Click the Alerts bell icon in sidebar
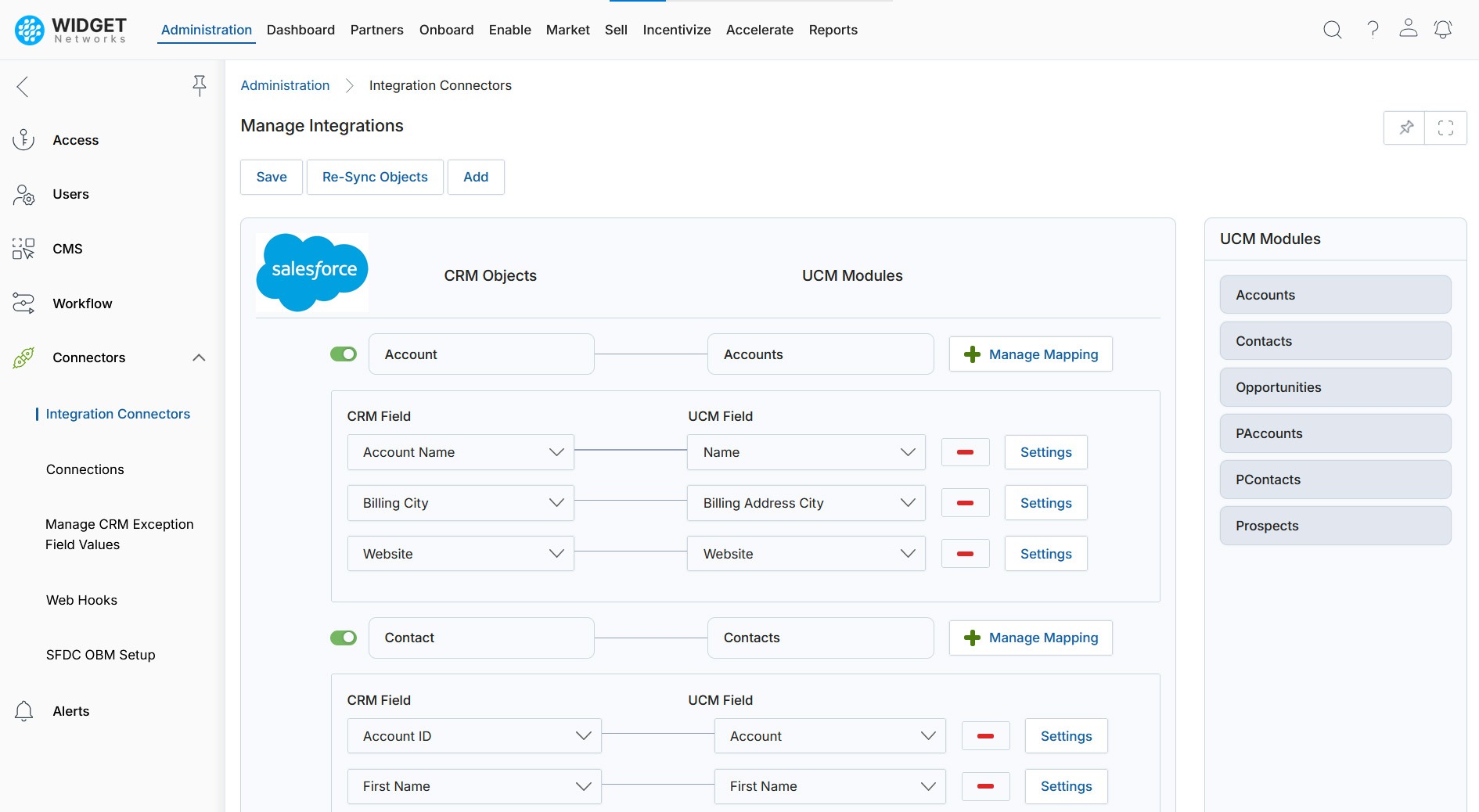This screenshot has width=1479, height=812. tap(23, 711)
